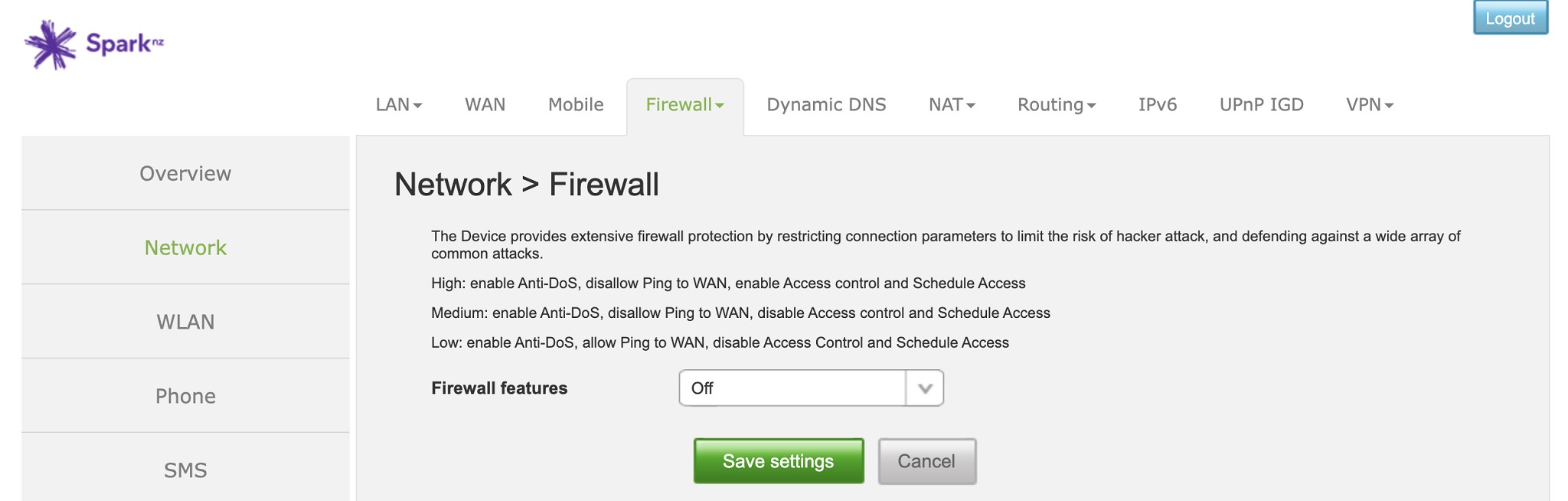Expand the Routing tab menu
Image resolution: width=1568 pixels, height=501 pixels.
point(1056,105)
